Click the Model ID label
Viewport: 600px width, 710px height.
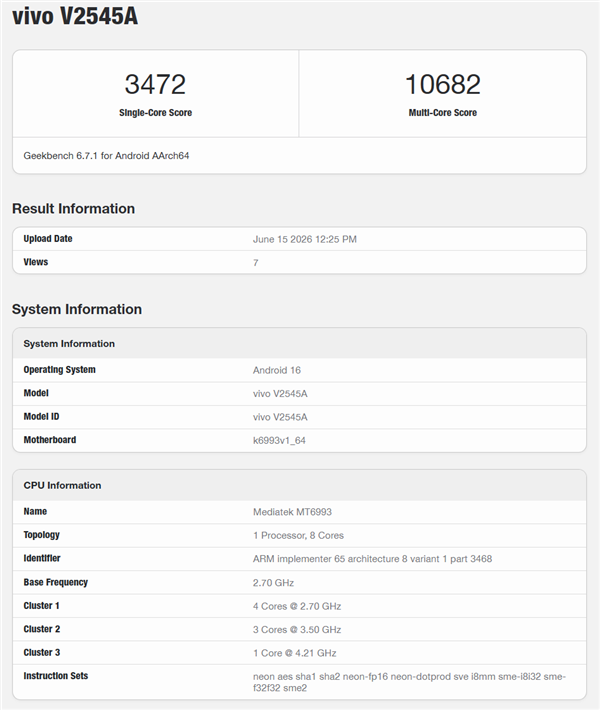[41, 417]
